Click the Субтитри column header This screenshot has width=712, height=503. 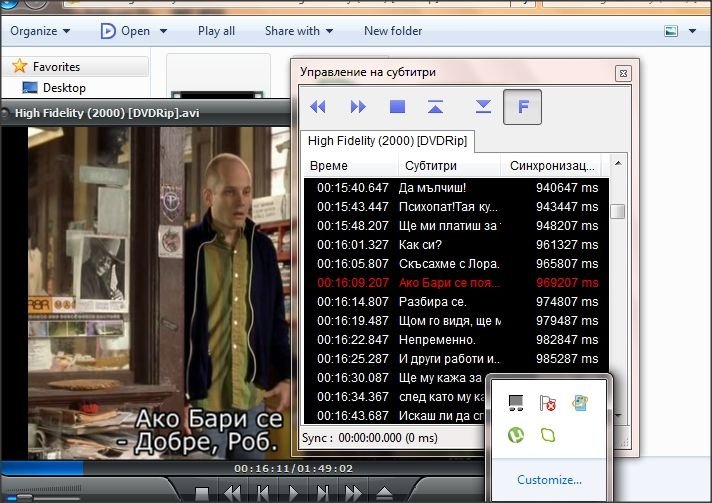(x=430, y=166)
